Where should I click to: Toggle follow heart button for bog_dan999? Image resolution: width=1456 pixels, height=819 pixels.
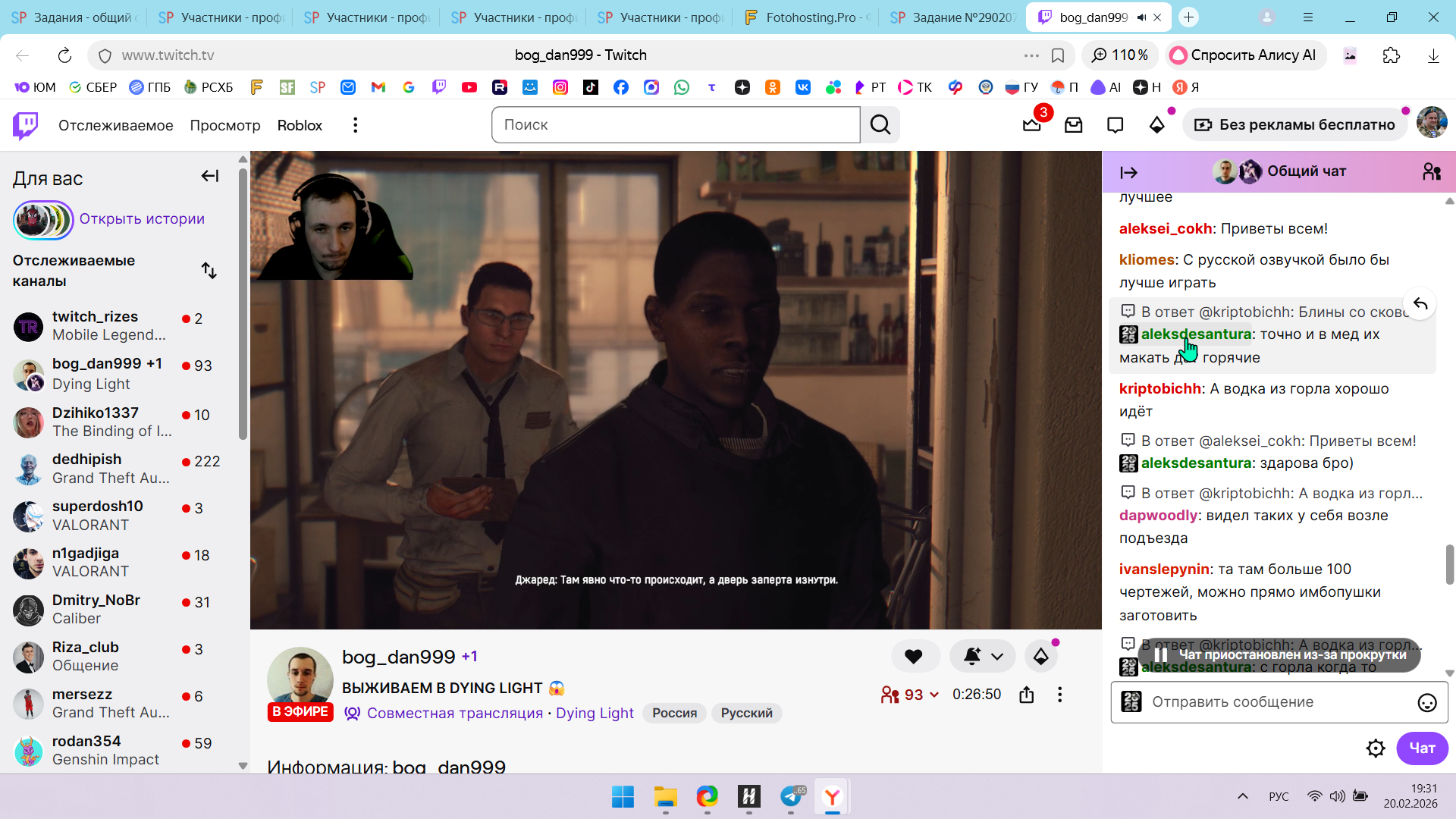(x=914, y=657)
